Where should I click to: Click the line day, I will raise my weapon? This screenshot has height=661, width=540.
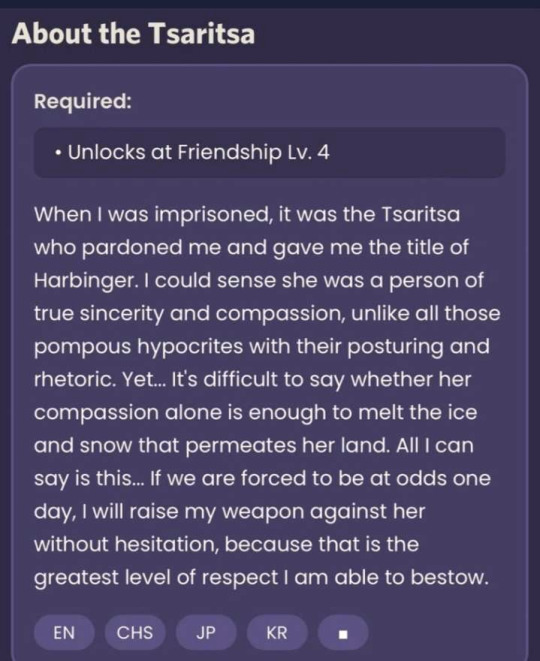pos(229,512)
